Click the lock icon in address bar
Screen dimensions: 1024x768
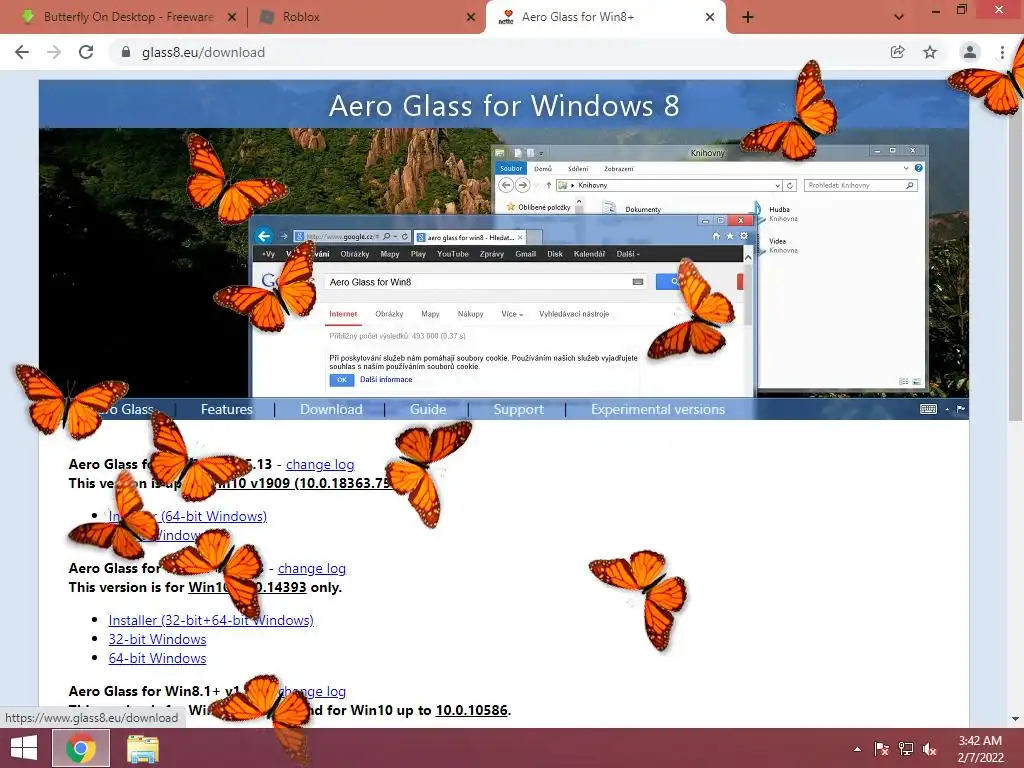[x=126, y=52]
